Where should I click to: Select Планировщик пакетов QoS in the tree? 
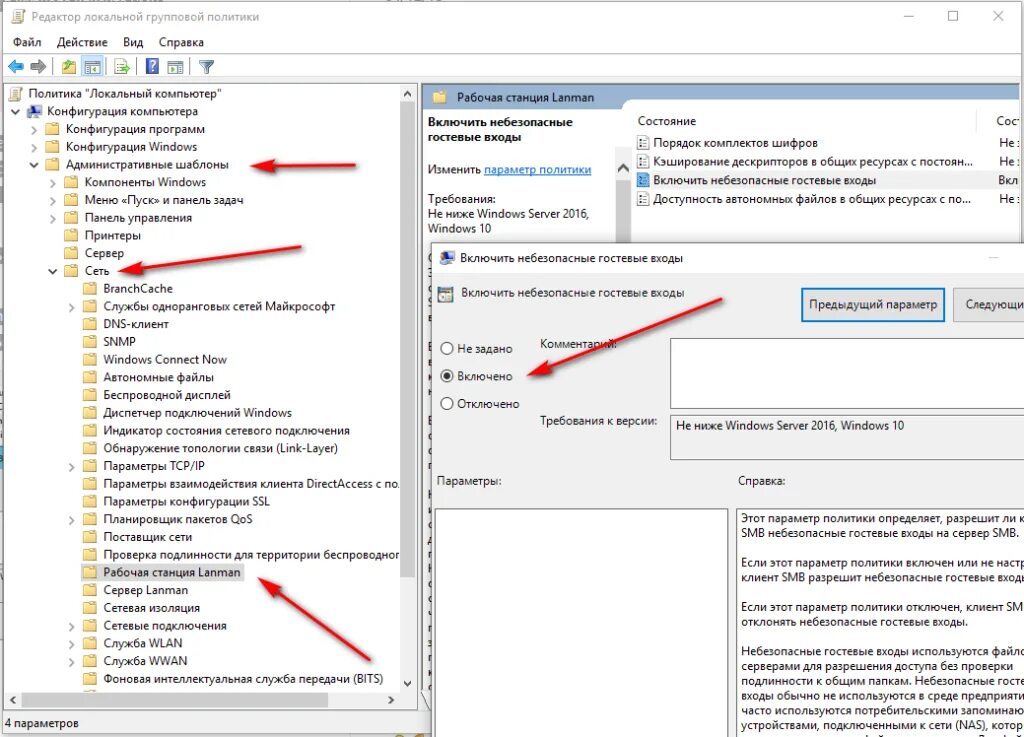click(178, 520)
